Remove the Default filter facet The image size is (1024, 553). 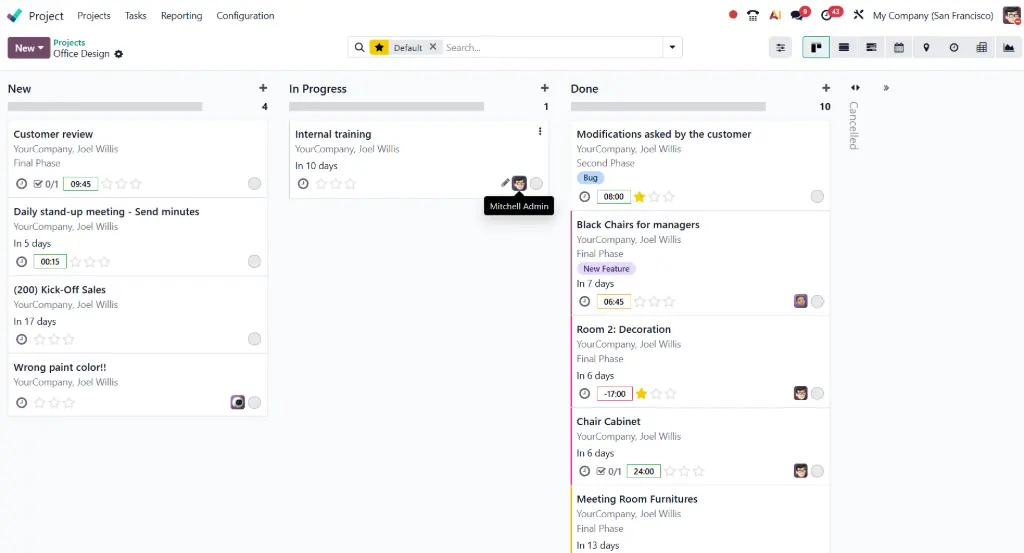(x=432, y=47)
